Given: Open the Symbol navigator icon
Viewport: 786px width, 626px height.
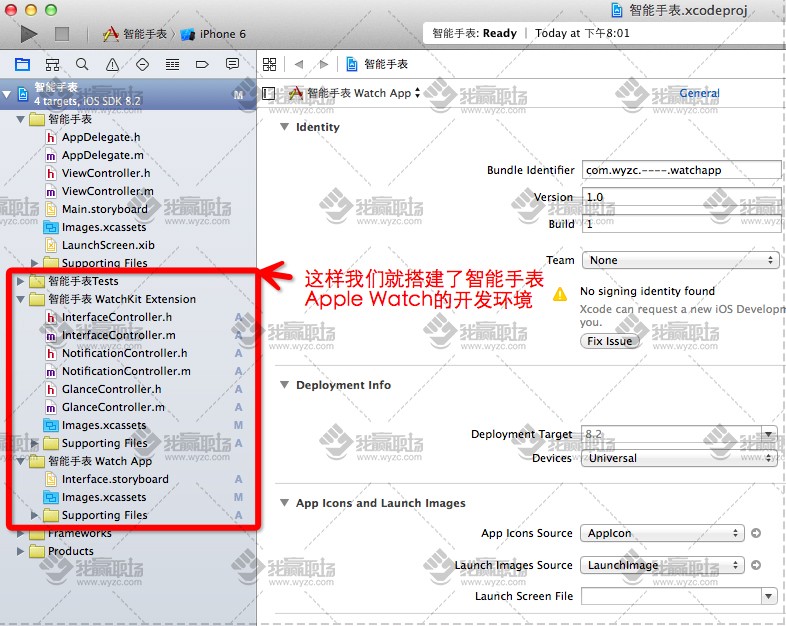Looking at the screenshot, I should click(52, 64).
